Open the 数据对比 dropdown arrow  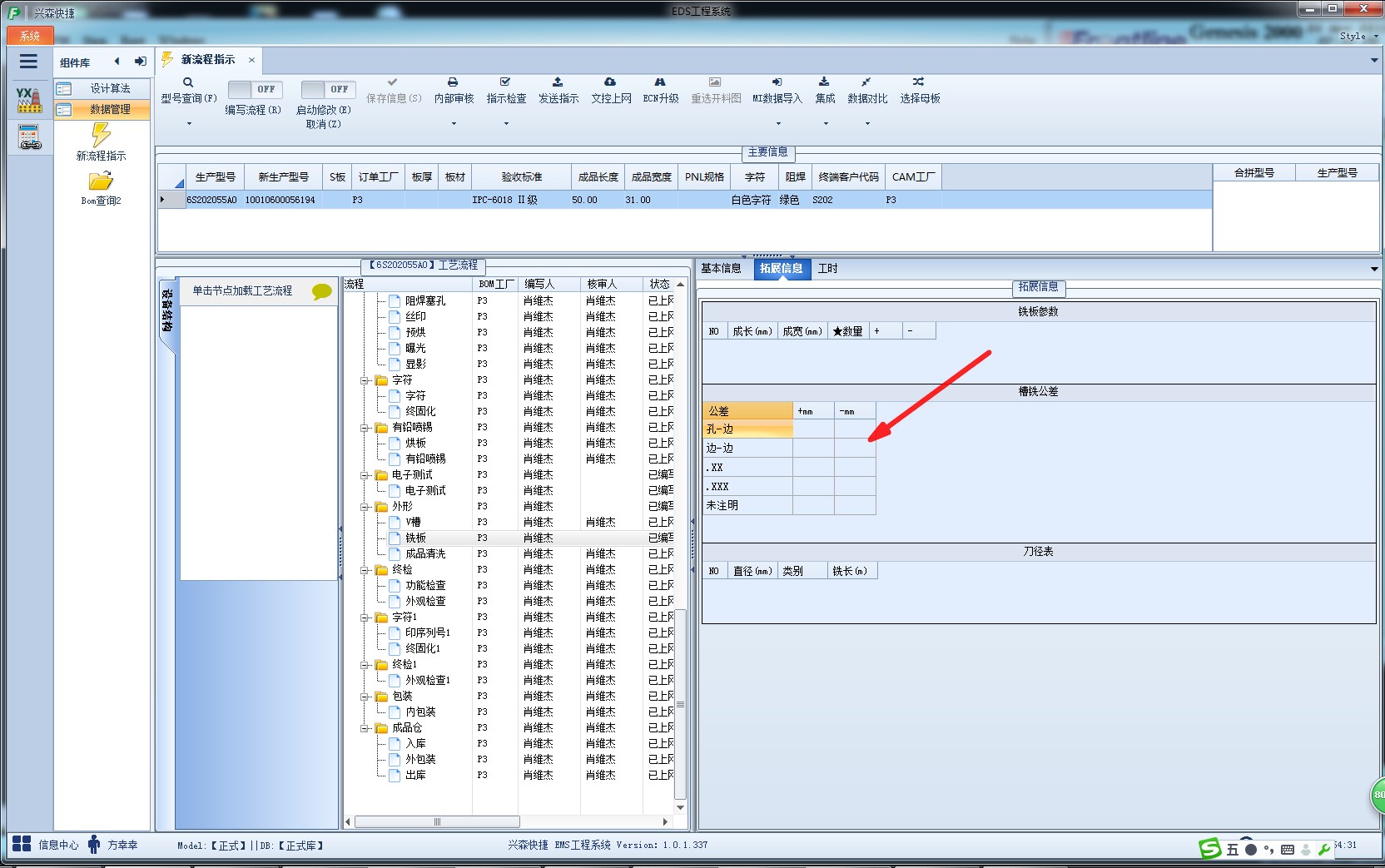[867, 124]
